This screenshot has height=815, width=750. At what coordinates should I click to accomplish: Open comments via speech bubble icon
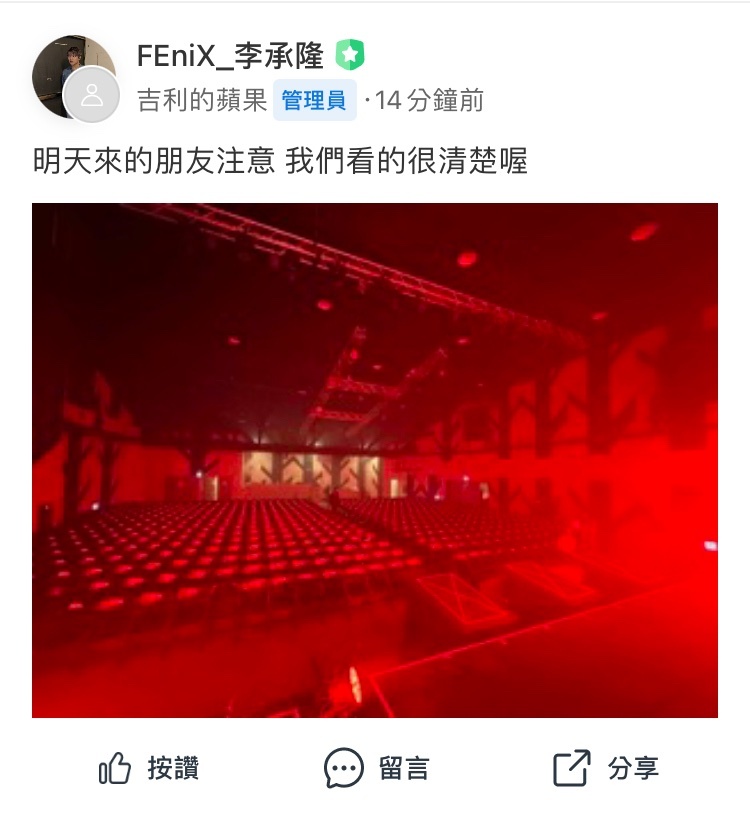[x=343, y=768]
